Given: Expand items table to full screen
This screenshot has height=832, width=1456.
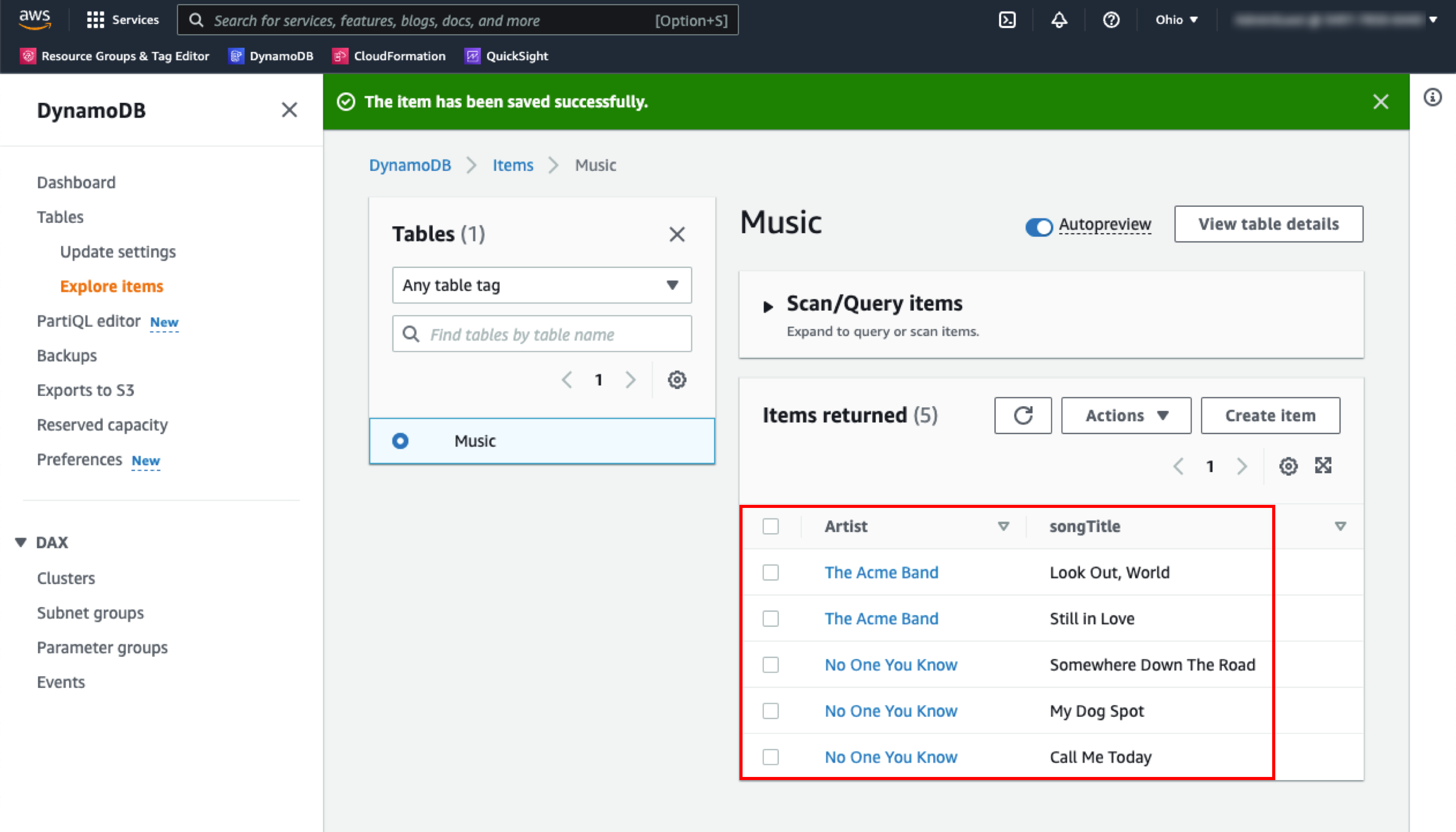Looking at the screenshot, I should point(1323,466).
